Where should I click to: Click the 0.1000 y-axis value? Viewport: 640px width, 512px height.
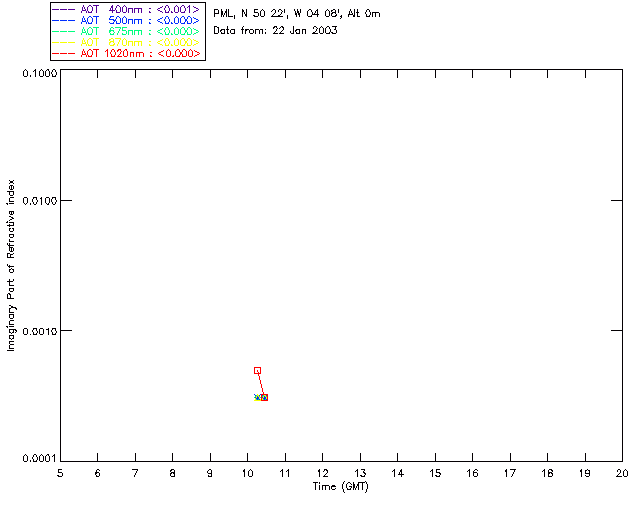click(x=40, y=73)
